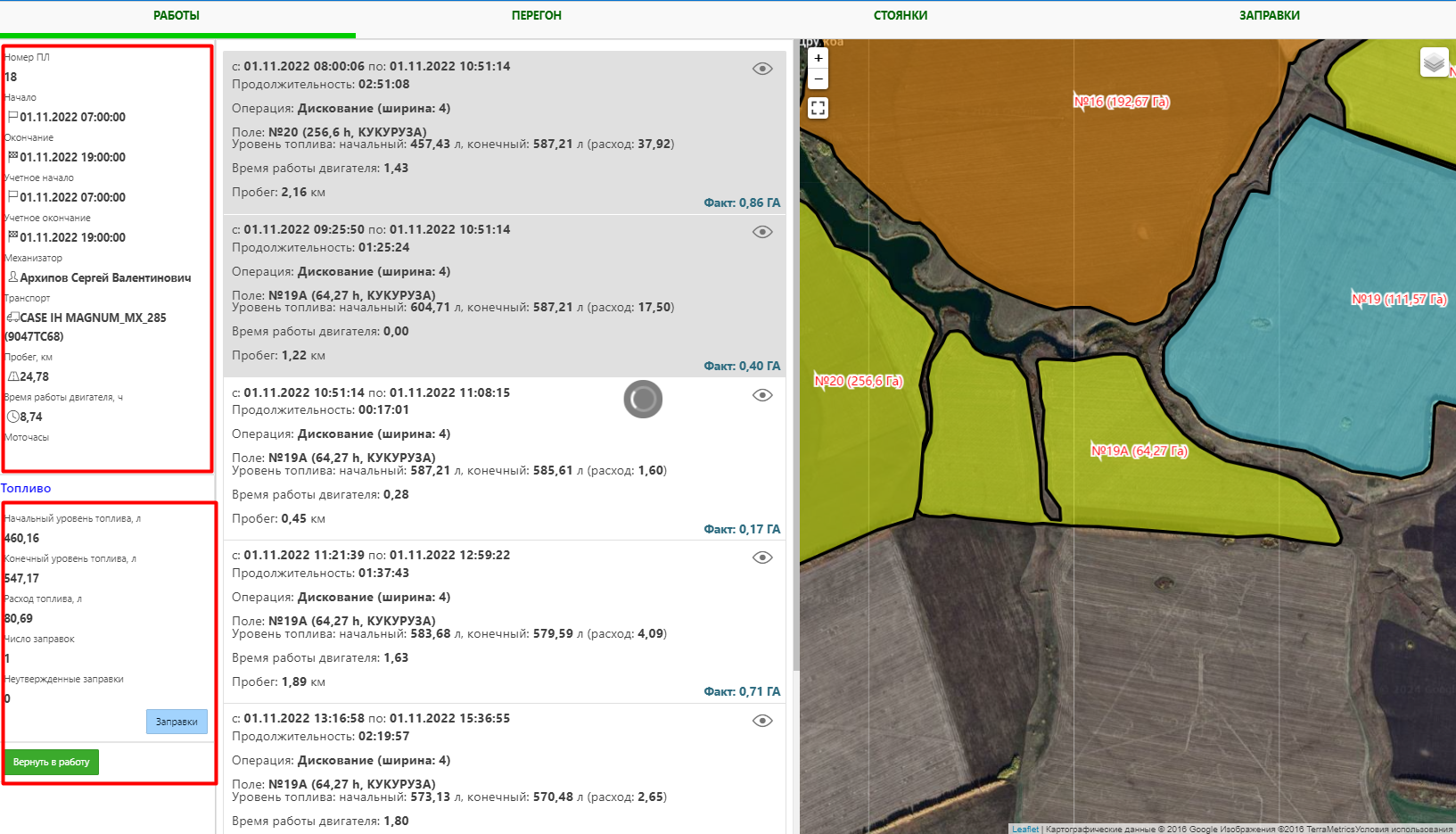Switch to the ПЕРЕГОН tab
This screenshot has width=1456, height=834.
[536, 15]
